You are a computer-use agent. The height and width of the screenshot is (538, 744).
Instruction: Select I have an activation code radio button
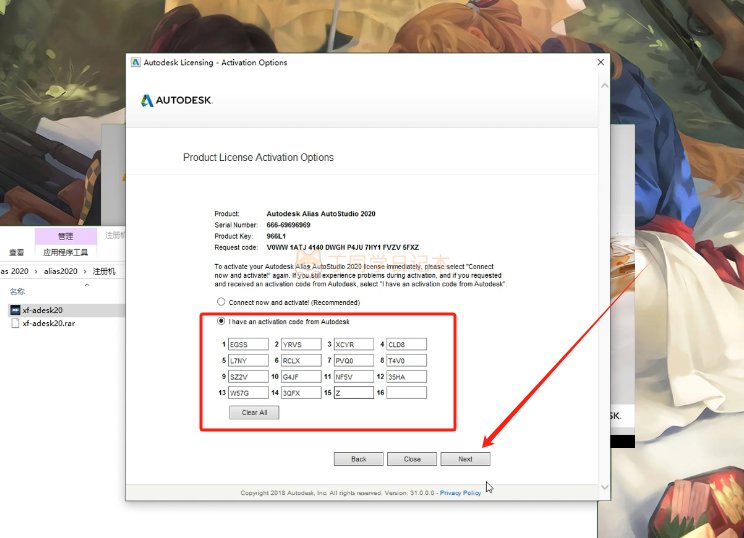tap(221, 321)
